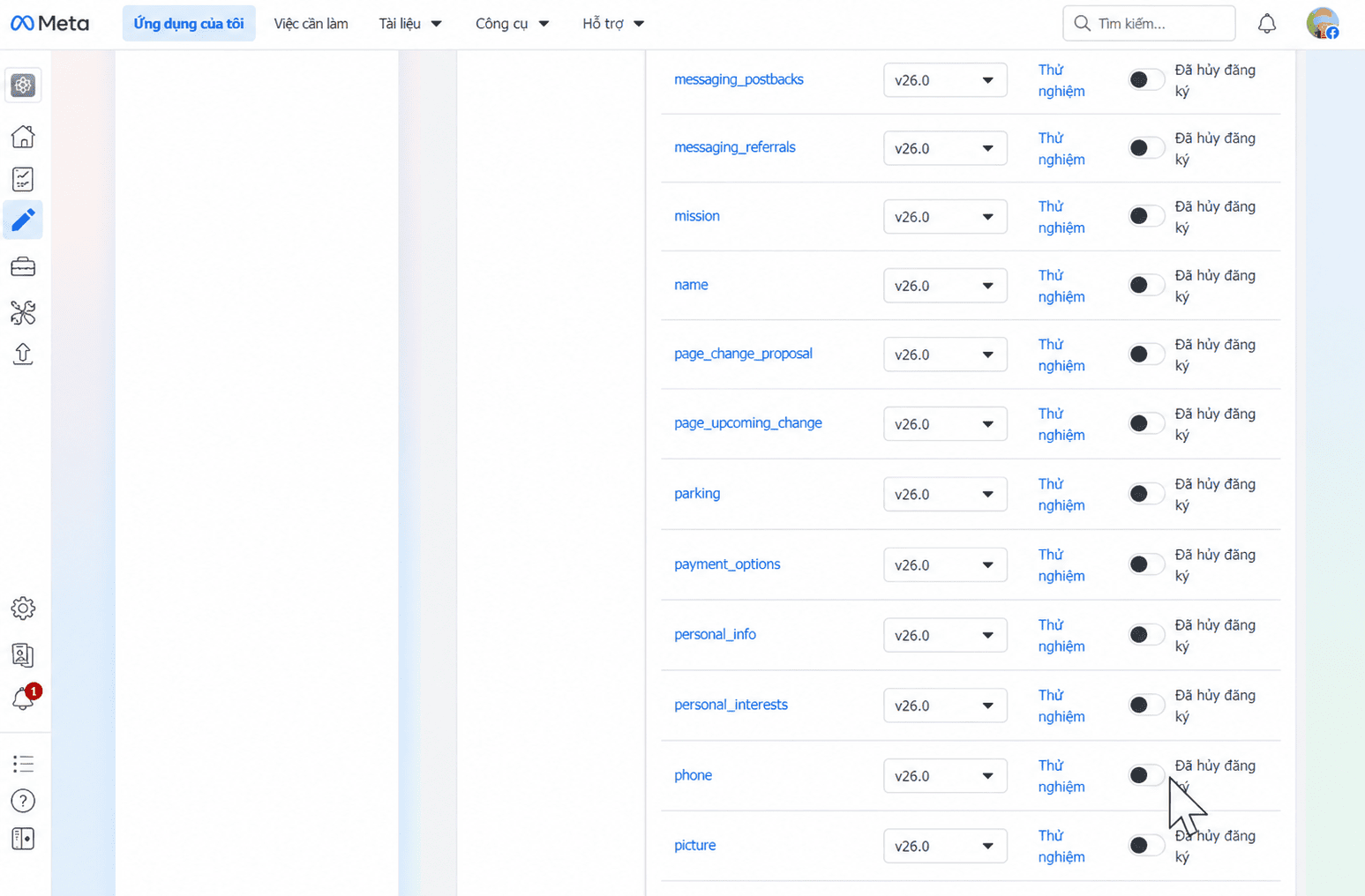Open the briefcase icon in sidebar

tap(23, 266)
